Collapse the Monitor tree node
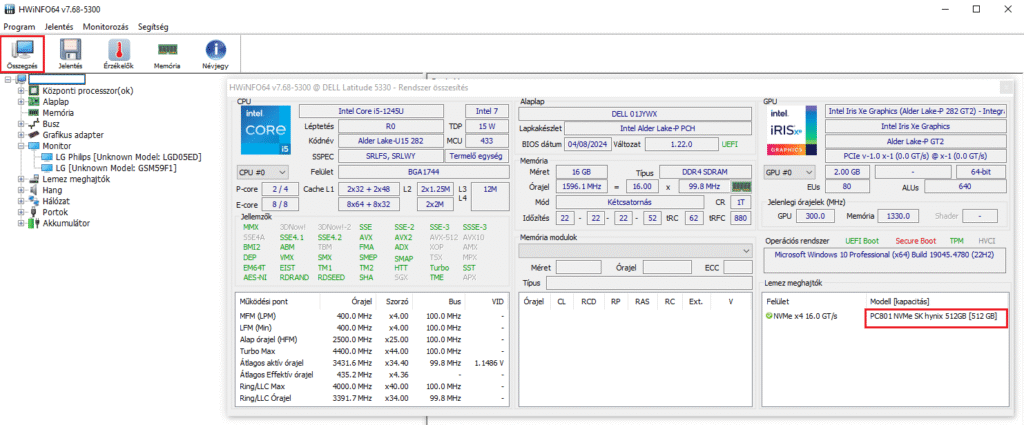This screenshot has height=425, width=1024. click(22, 145)
